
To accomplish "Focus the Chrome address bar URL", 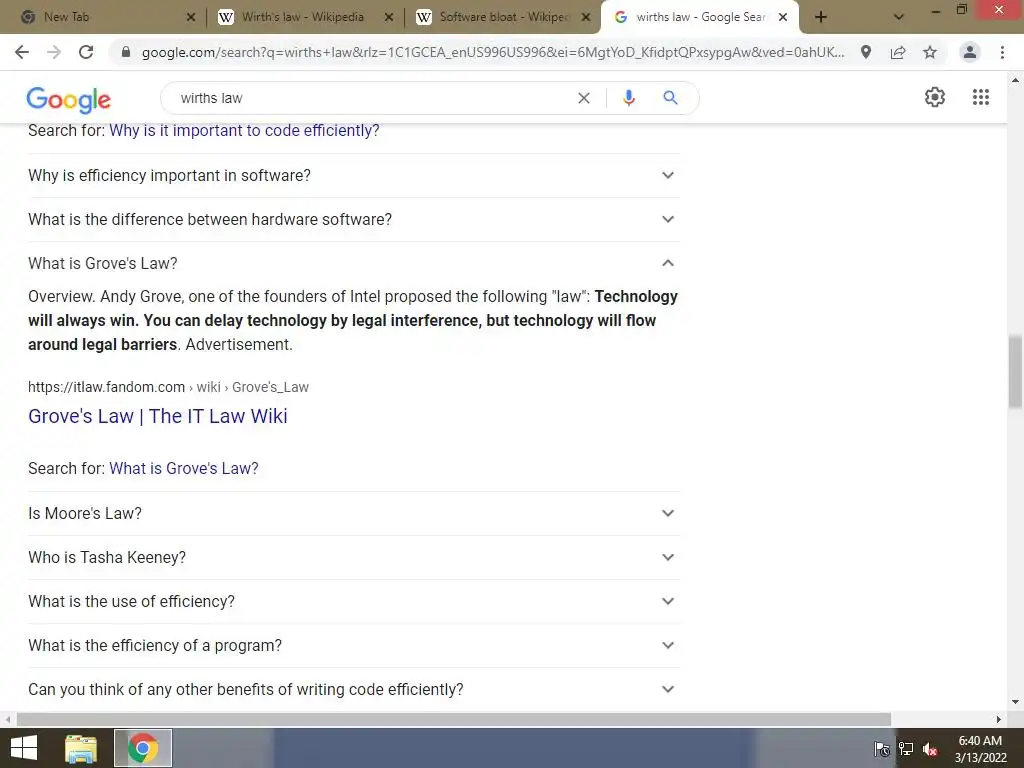I will (493, 52).
